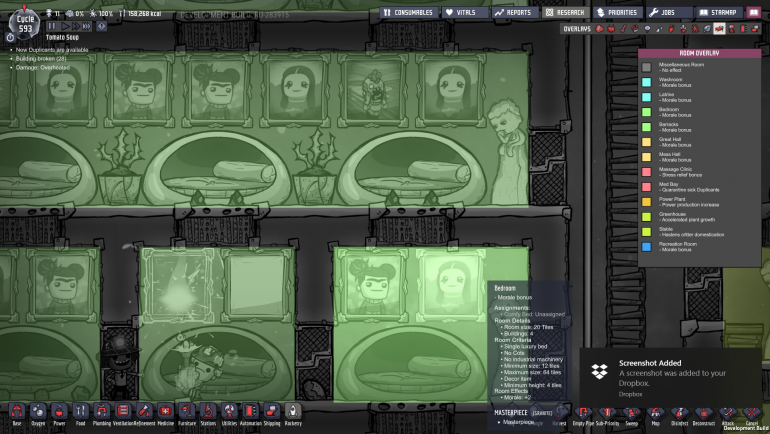Select the marble sculpture statue

coord(506,150)
